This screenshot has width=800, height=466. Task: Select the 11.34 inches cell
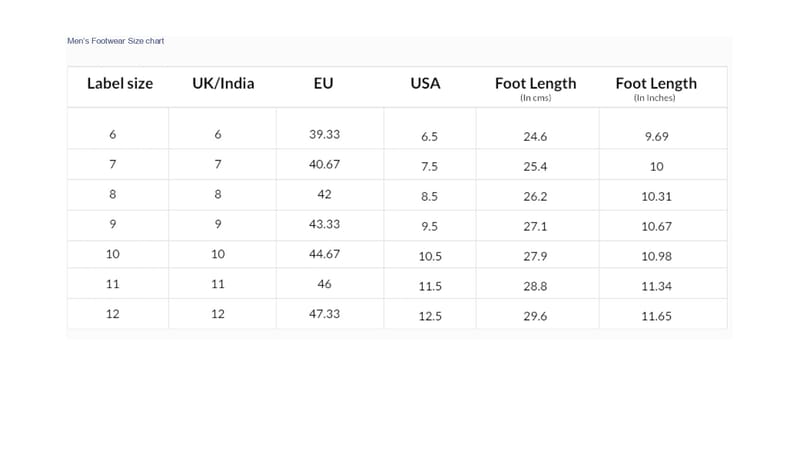tap(656, 287)
